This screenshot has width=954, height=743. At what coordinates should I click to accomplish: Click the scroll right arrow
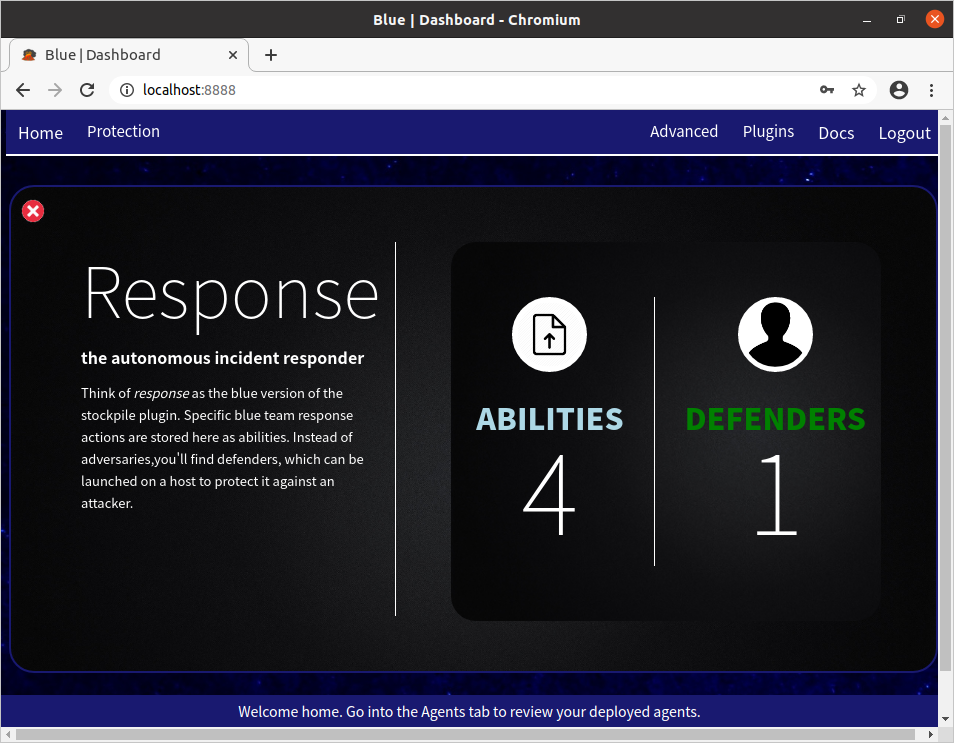pos(930,734)
